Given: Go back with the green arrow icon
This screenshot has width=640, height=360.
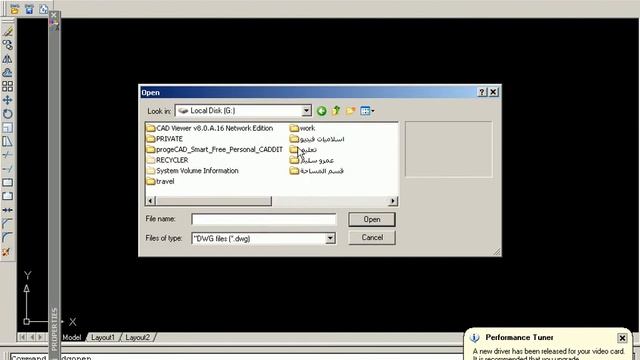Looking at the screenshot, I should pyautogui.click(x=322, y=111).
